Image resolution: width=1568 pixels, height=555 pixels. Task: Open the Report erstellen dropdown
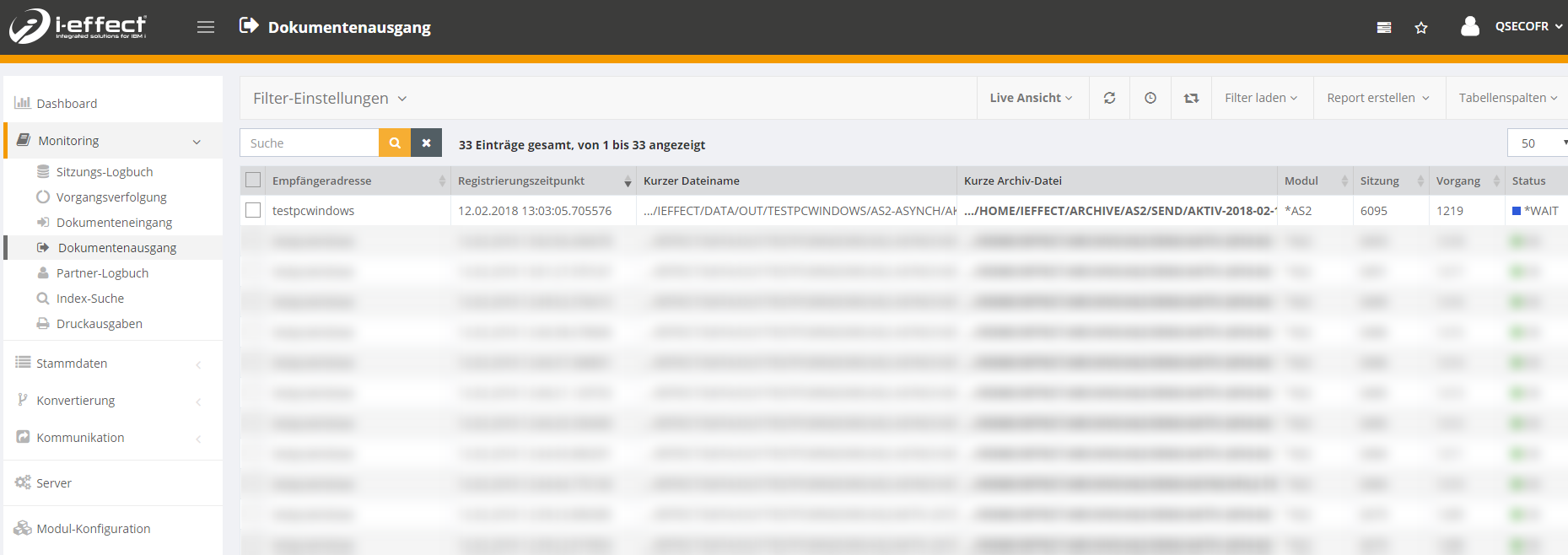coord(1377,98)
